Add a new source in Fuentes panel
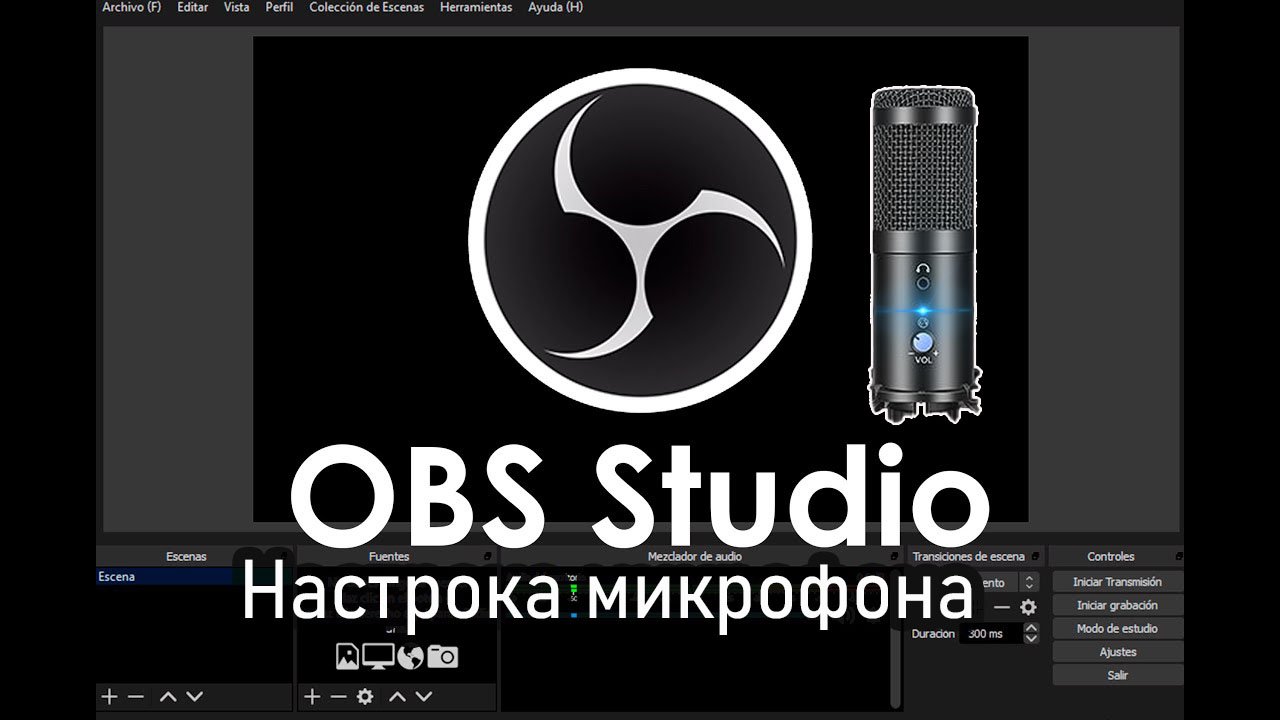Viewport: 1280px width, 720px height. tap(312, 696)
